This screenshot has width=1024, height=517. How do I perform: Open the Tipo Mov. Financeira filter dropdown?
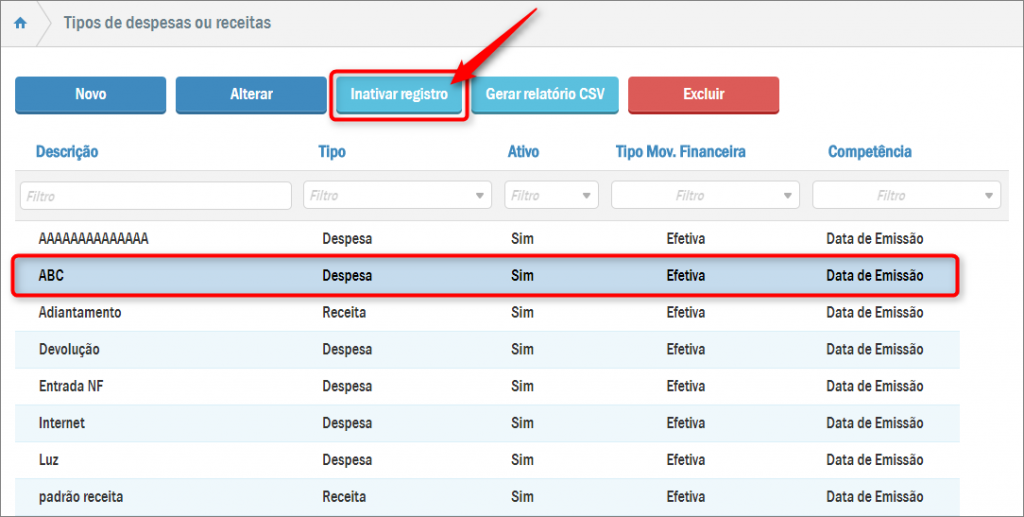[x=705, y=196]
